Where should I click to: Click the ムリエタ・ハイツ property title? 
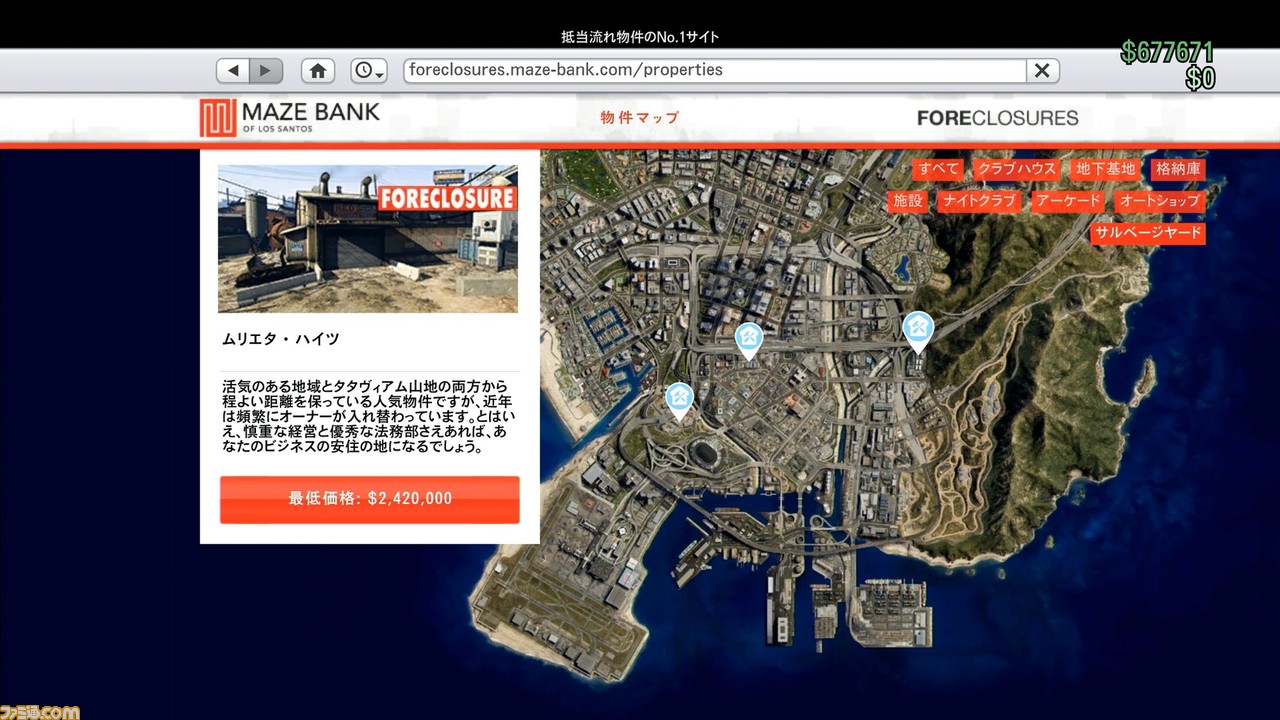pos(281,339)
